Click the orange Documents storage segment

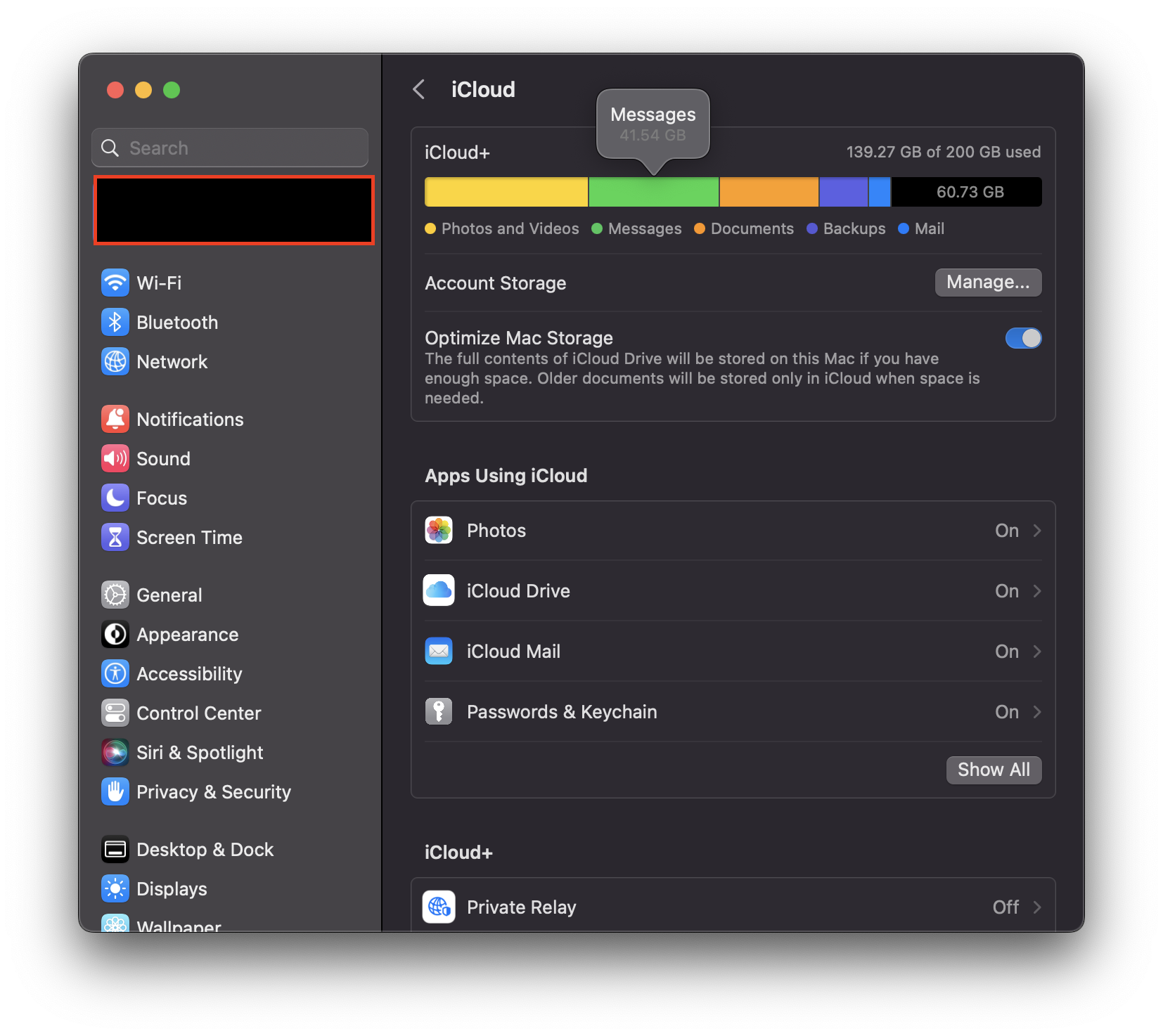[x=769, y=192]
